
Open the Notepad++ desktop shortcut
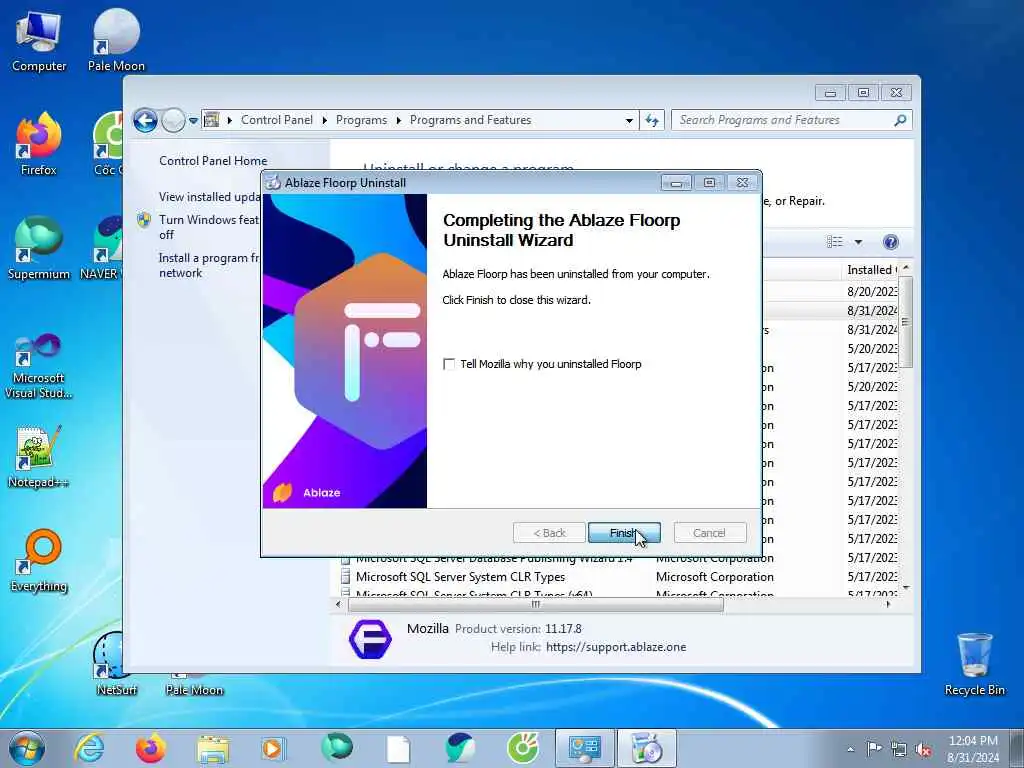39,457
